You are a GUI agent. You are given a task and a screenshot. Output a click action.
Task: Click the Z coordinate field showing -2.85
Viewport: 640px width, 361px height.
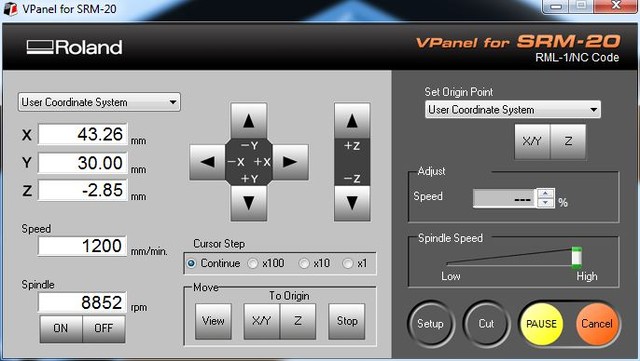tap(83, 190)
